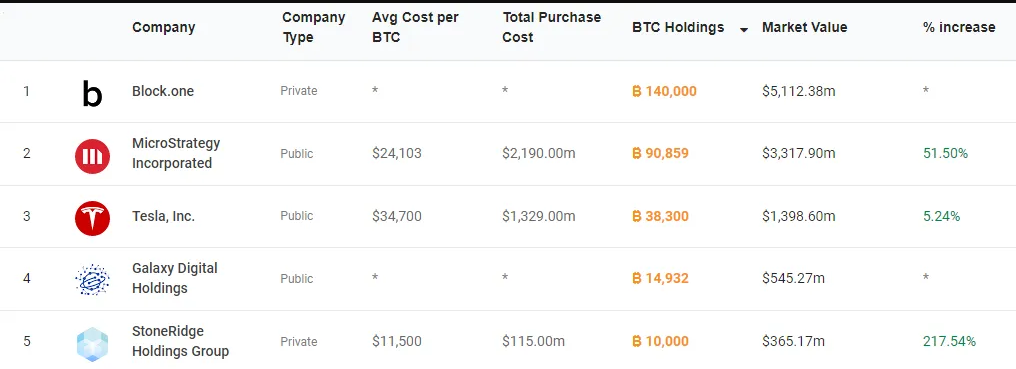Open Tesla, Inc. company name
This screenshot has height=369, width=1016.
click(x=163, y=216)
